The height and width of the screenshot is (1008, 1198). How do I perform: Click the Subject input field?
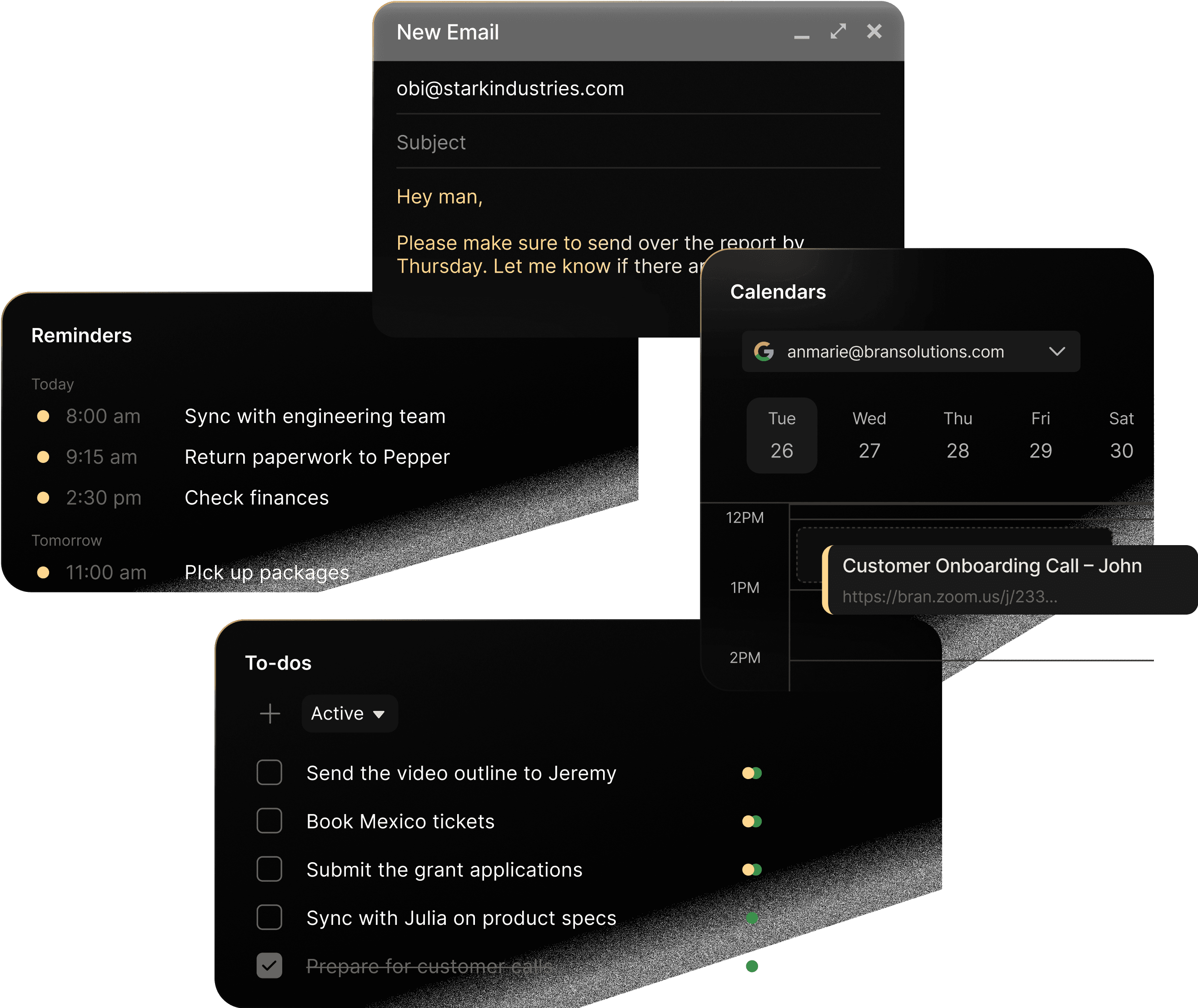tap(637, 142)
